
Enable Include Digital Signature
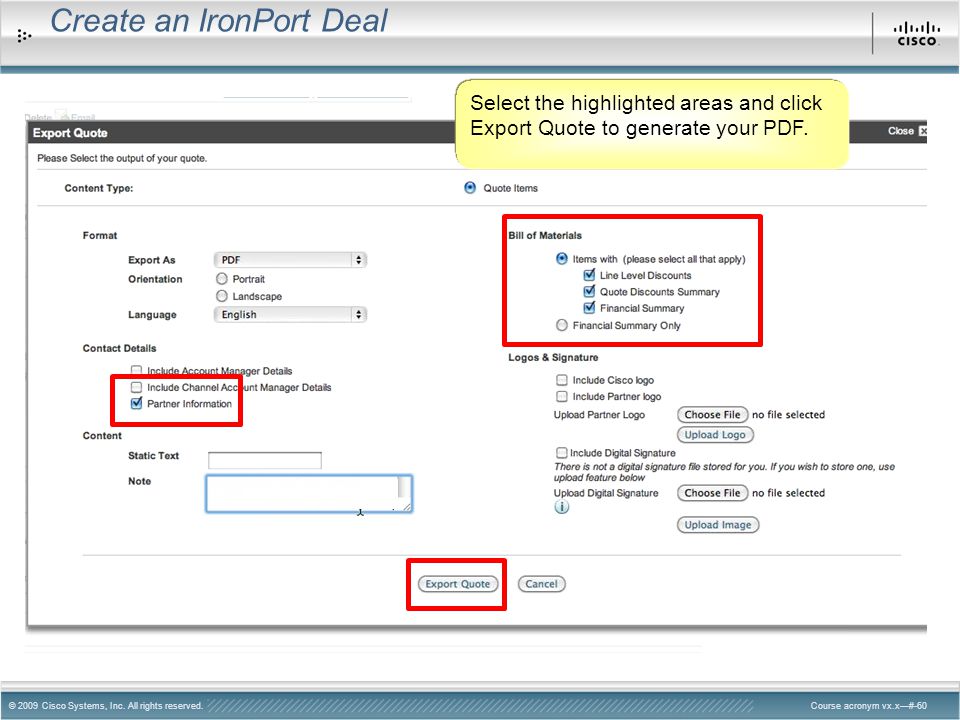561,452
